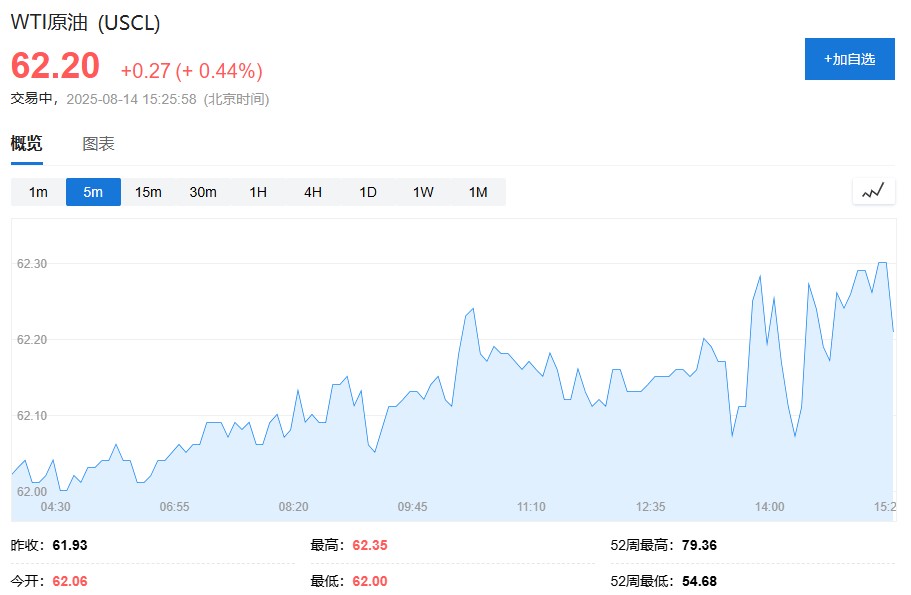911x595 pixels.
Task: Set chart to 1W interval
Action: point(423,192)
